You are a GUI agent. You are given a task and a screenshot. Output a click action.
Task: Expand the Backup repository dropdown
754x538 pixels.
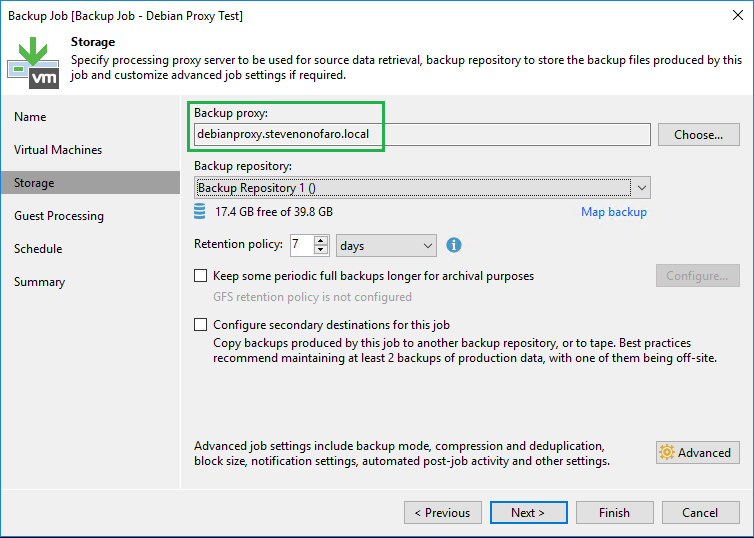pos(642,188)
